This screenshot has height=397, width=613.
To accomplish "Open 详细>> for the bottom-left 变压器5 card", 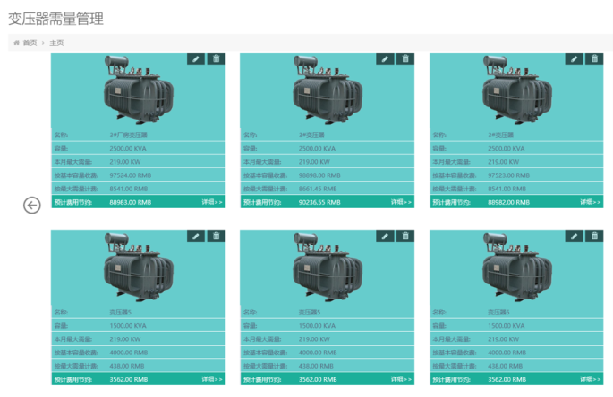I will (x=212, y=379).
